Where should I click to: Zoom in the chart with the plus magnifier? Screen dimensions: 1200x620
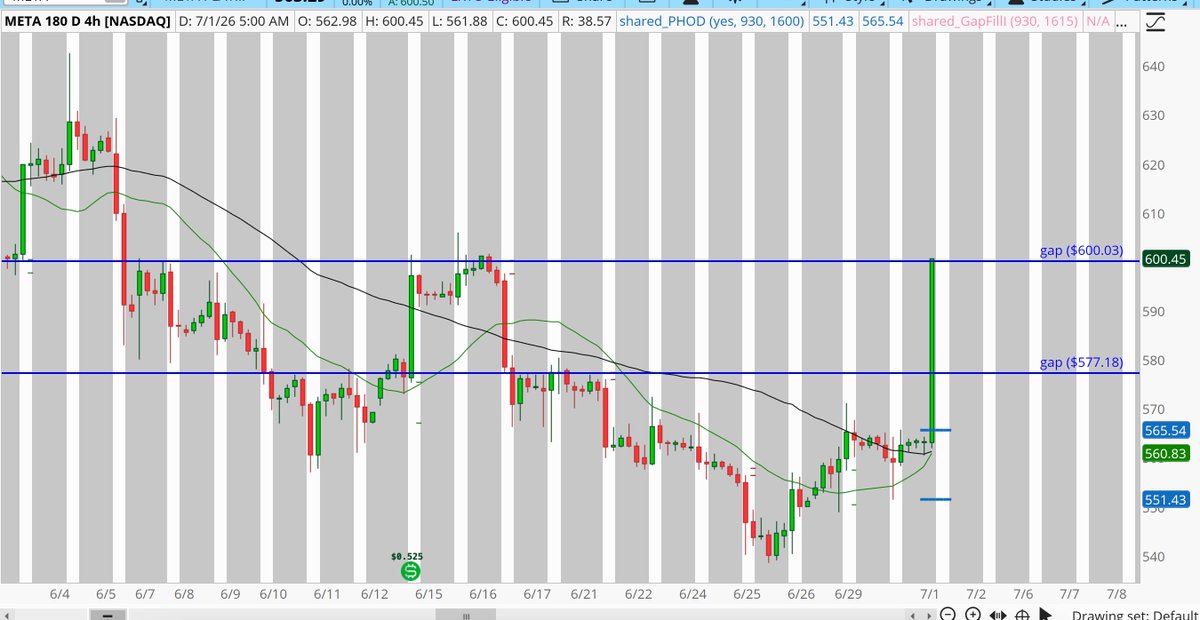pos(972,615)
